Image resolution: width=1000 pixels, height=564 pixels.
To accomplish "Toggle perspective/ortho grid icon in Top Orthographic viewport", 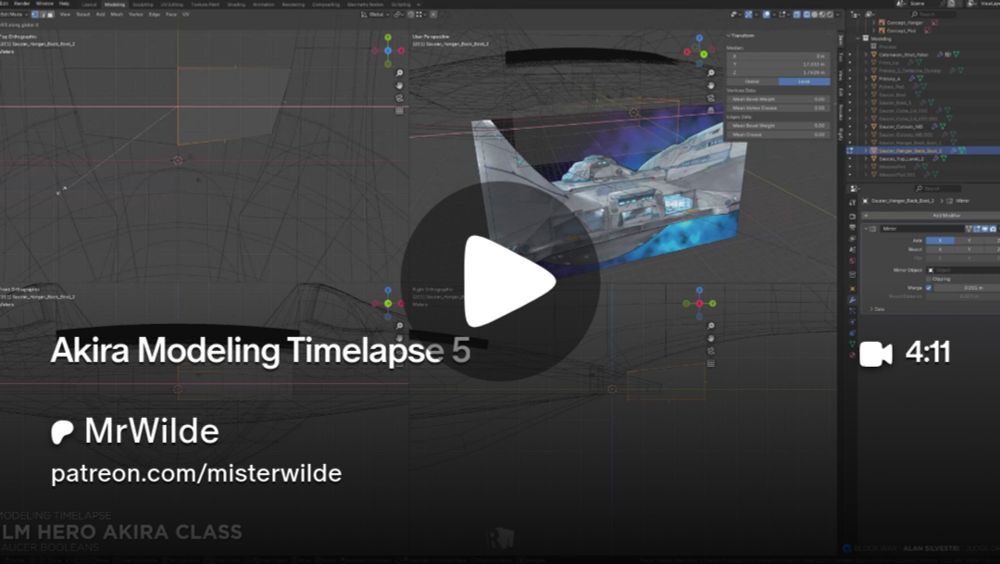I will coord(399,110).
